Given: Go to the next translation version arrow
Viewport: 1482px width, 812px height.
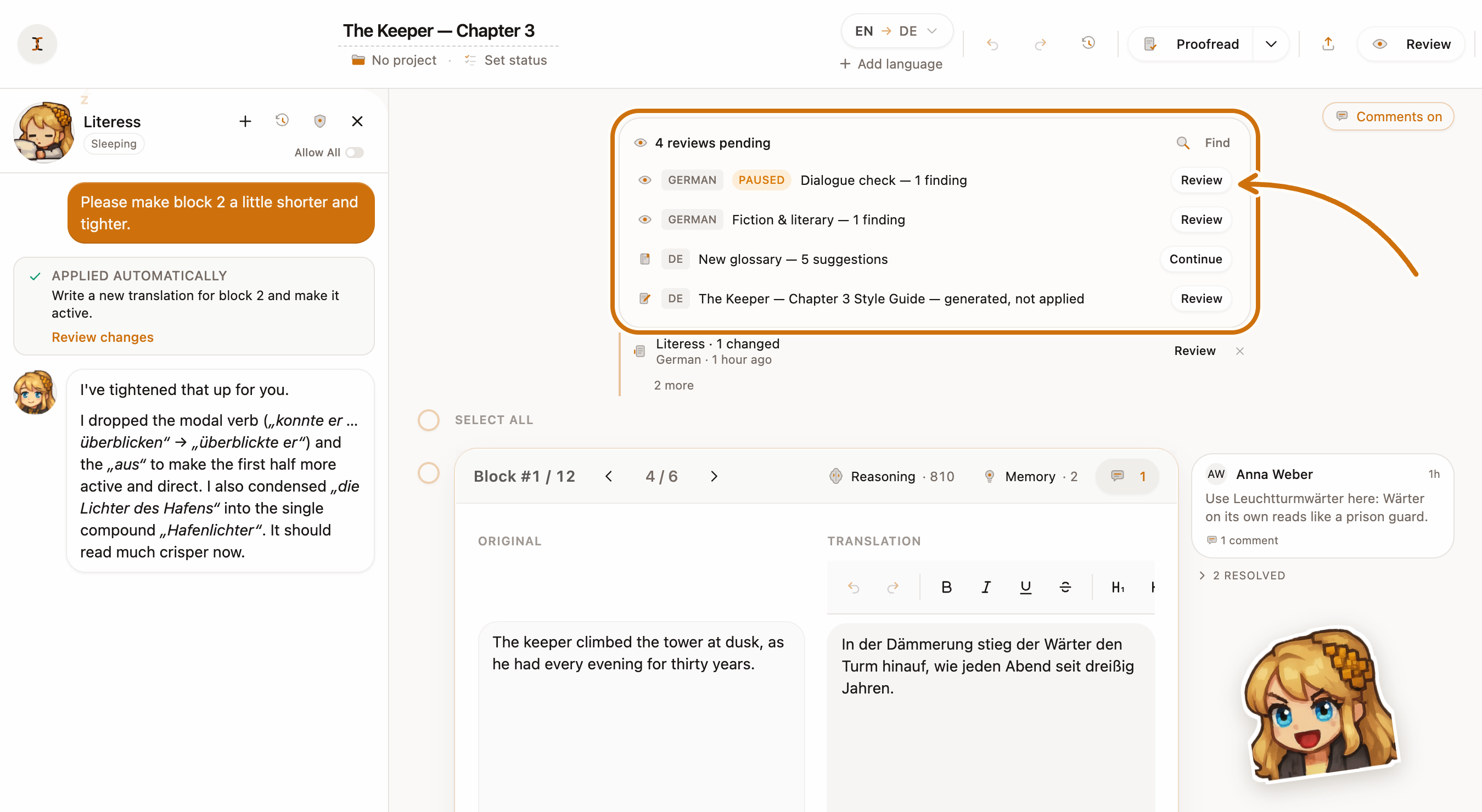Looking at the screenshot, I should [714, 477].
